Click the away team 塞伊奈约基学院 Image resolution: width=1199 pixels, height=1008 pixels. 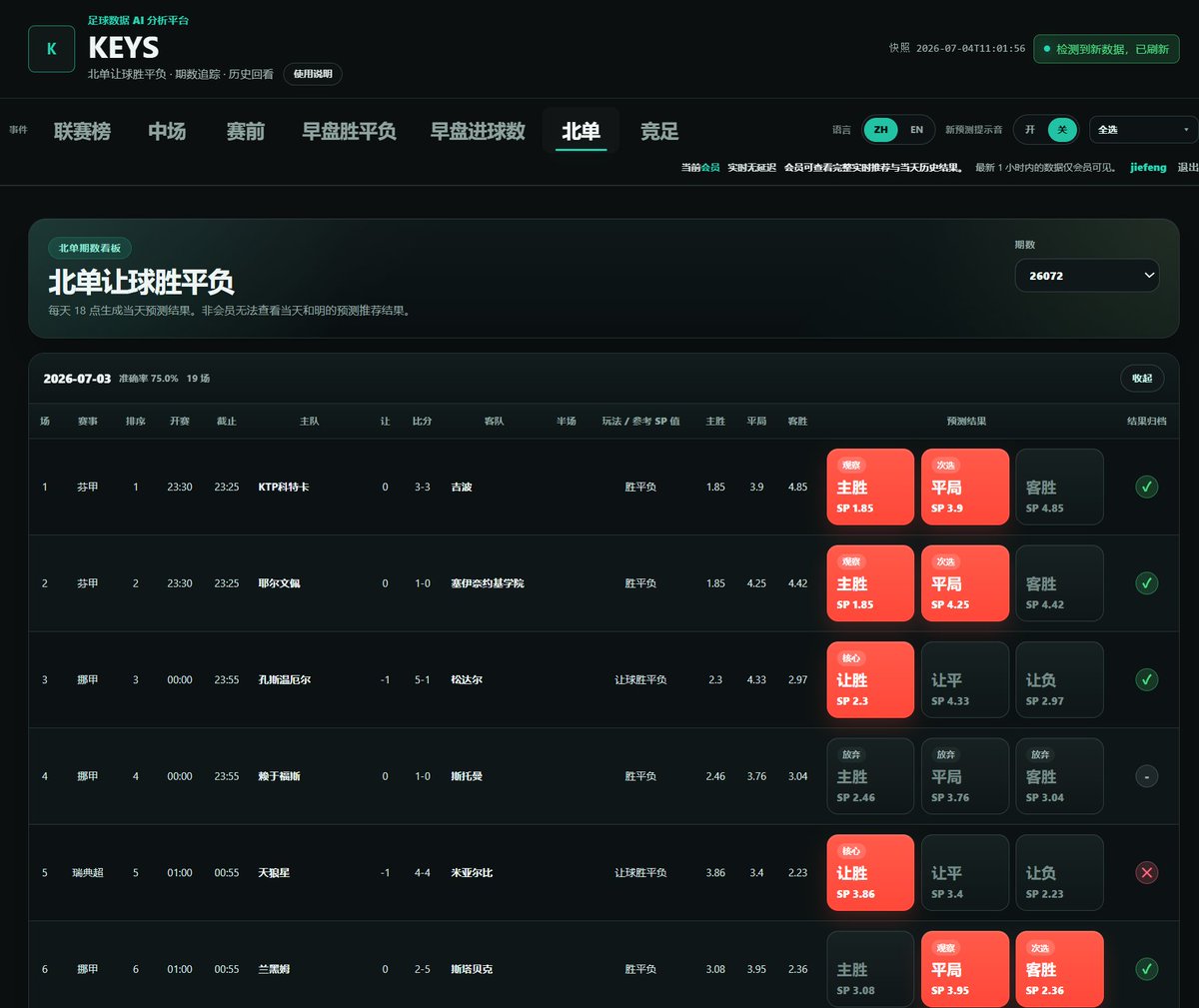click(488, 583)
